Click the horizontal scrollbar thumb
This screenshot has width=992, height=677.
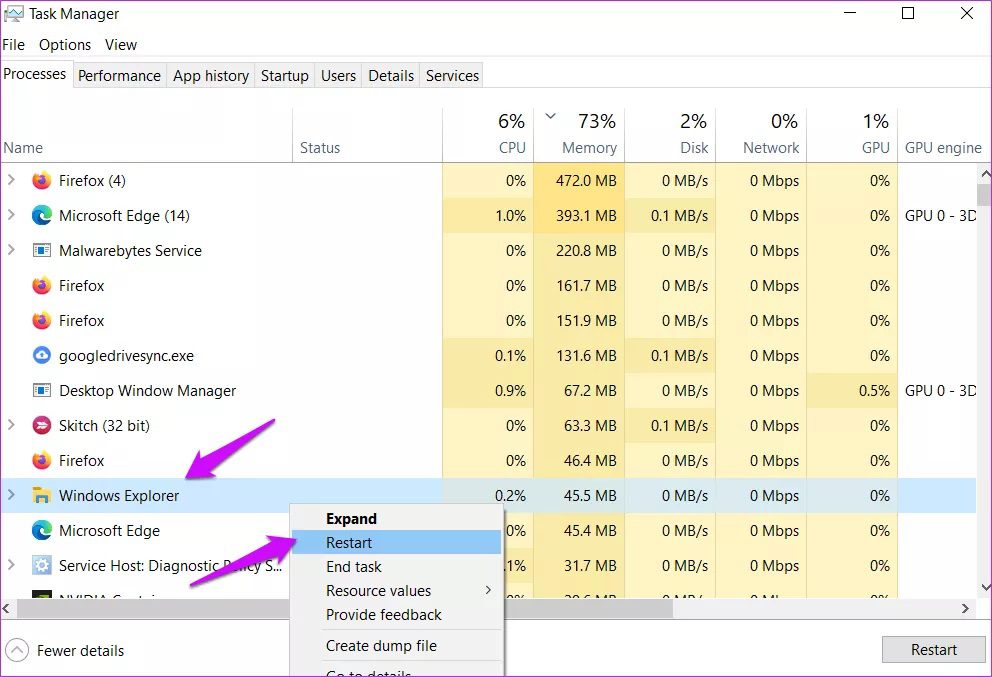tap(345, 609)
